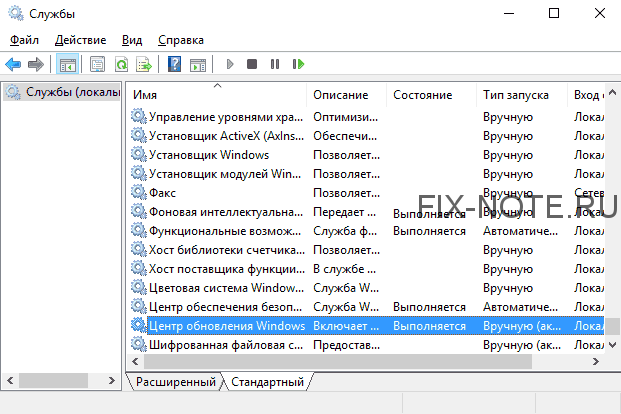Select Хост библиотеки счетчика... service
Viewport: 621px width, 414px height.
click(367, 250)
